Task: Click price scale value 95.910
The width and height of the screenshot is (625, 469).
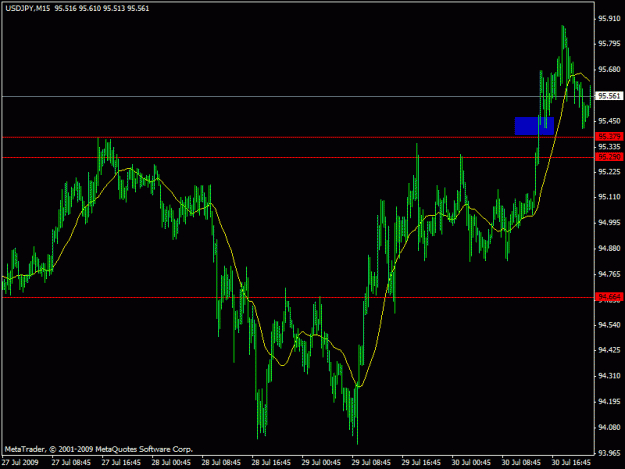Action: (609, 18)
